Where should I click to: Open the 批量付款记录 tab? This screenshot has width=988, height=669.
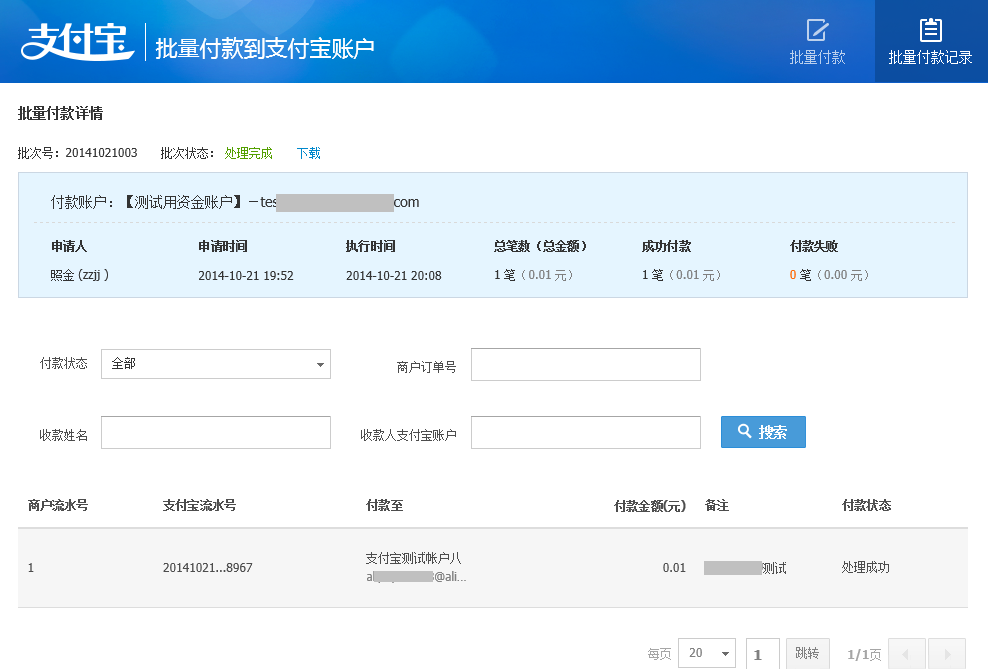coord(931,42)
